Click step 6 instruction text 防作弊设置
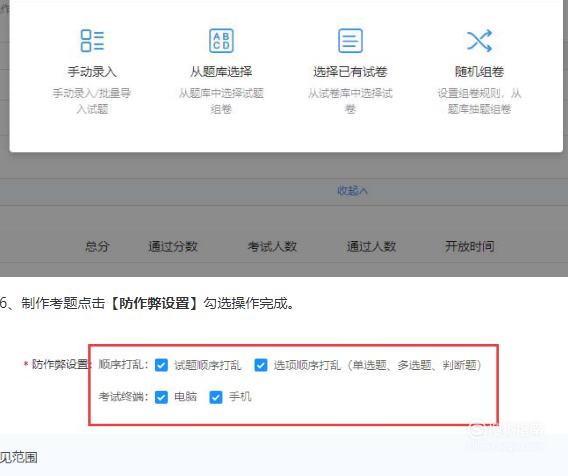The image size is (568, 476). (154, 303)
